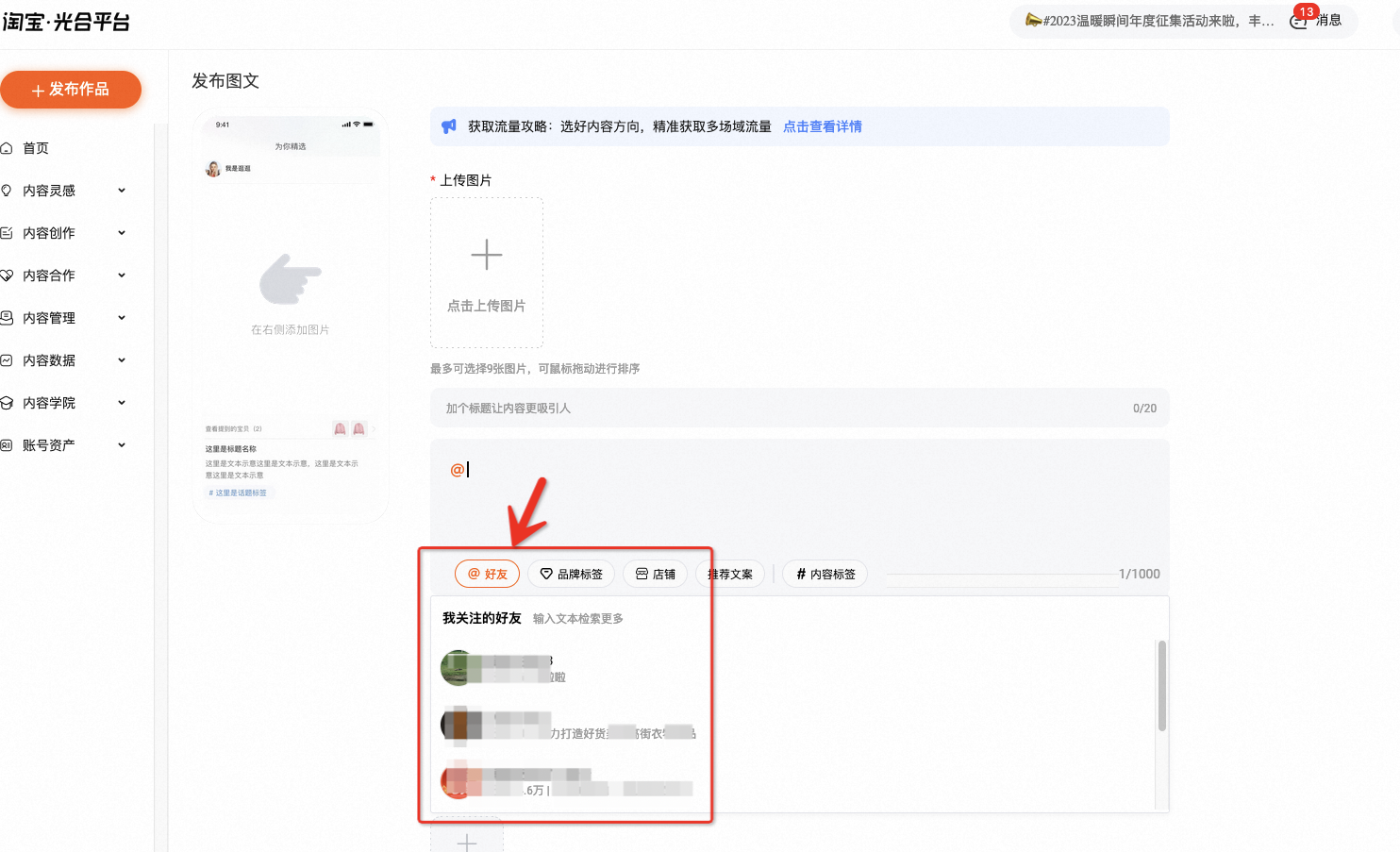
Task: Click the 内容数据 chart icon
Action: pos(7,360)
